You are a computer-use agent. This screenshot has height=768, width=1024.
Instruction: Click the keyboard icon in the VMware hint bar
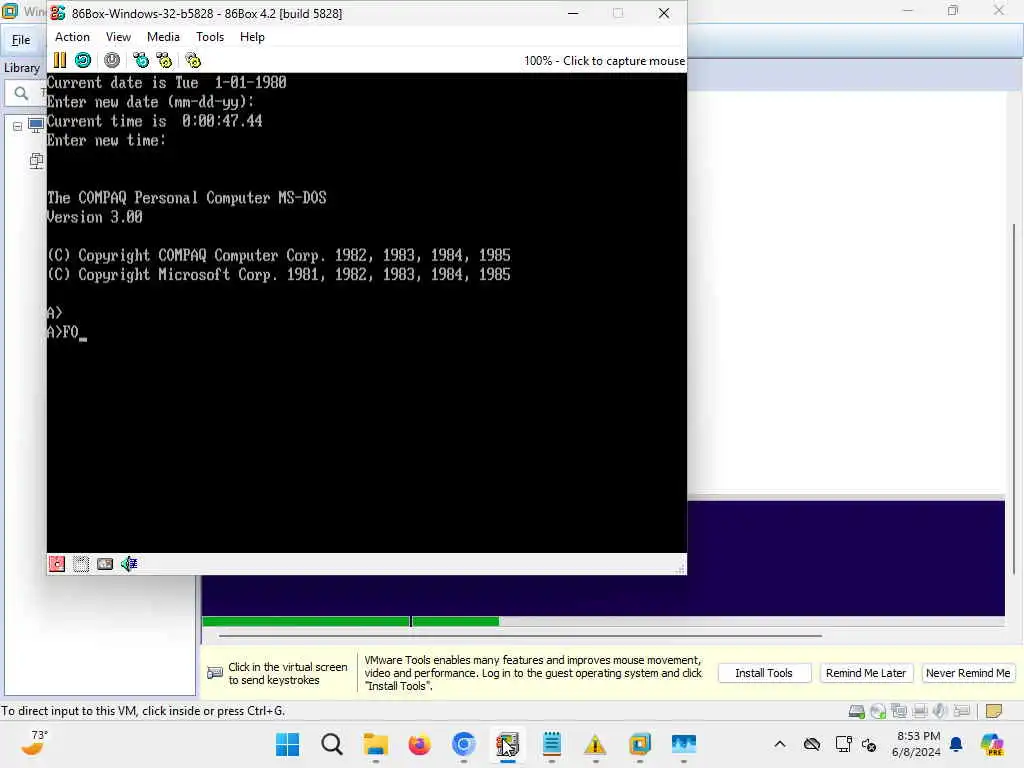pos(215,673)
